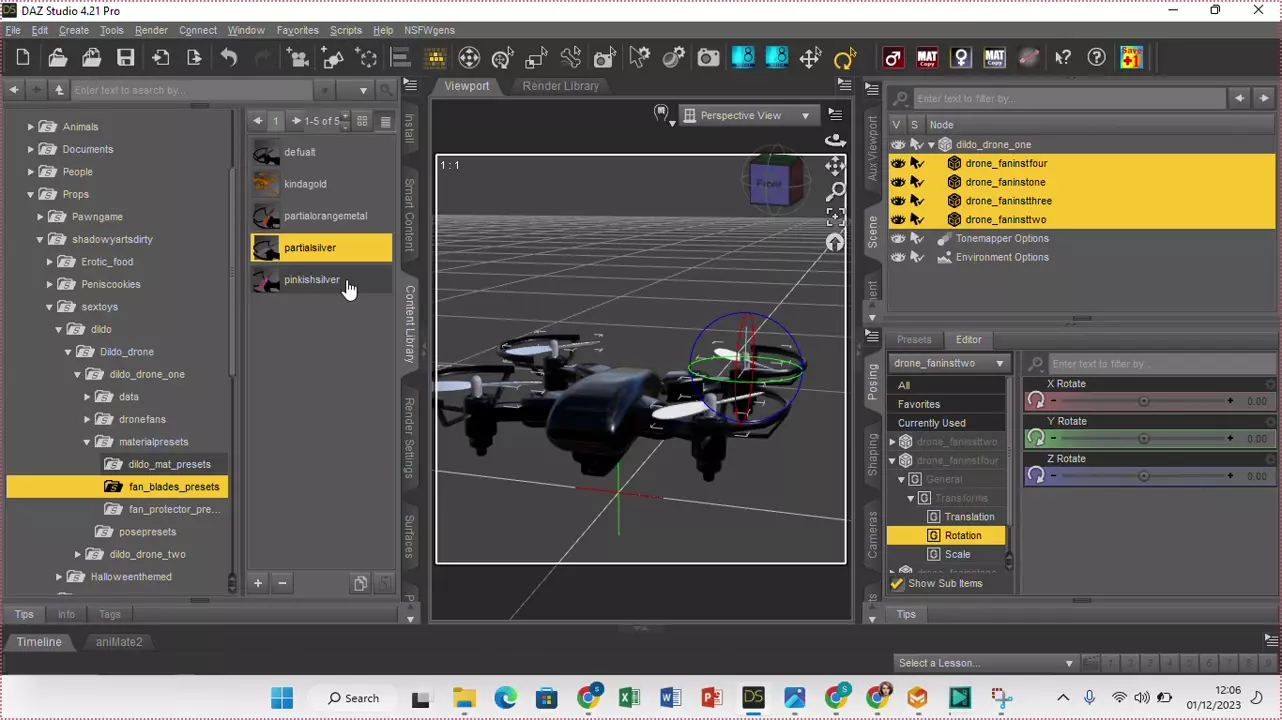The width and height of the screenshot is (1282, 720).
Task: Click the New scene toolbar icon
Action: click(x=23, y=58)
